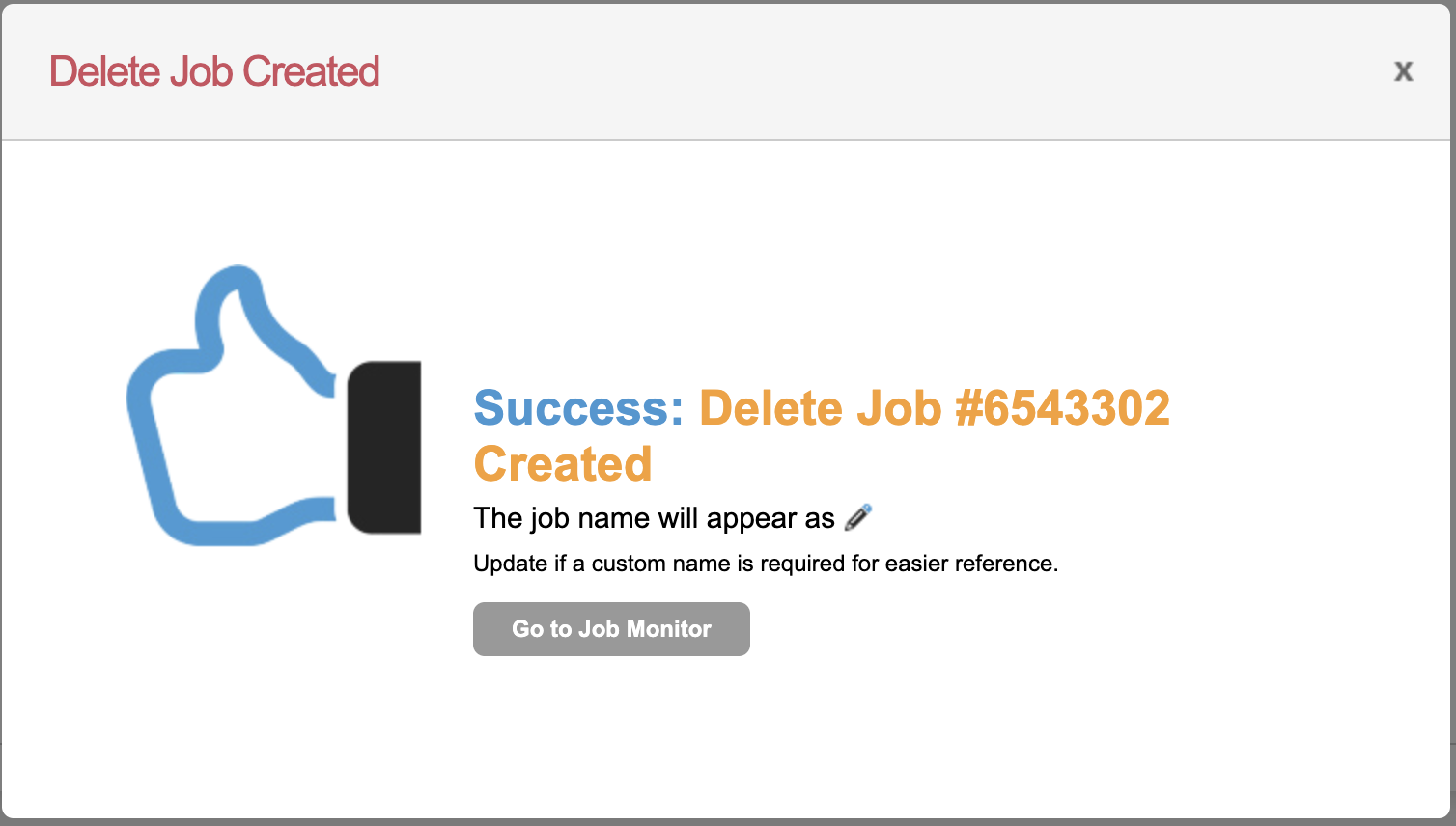1456x826 pixels.
Task: Click the word 'Job' in the dialog title
Action: pyautogui.click(x=201, y=71)
